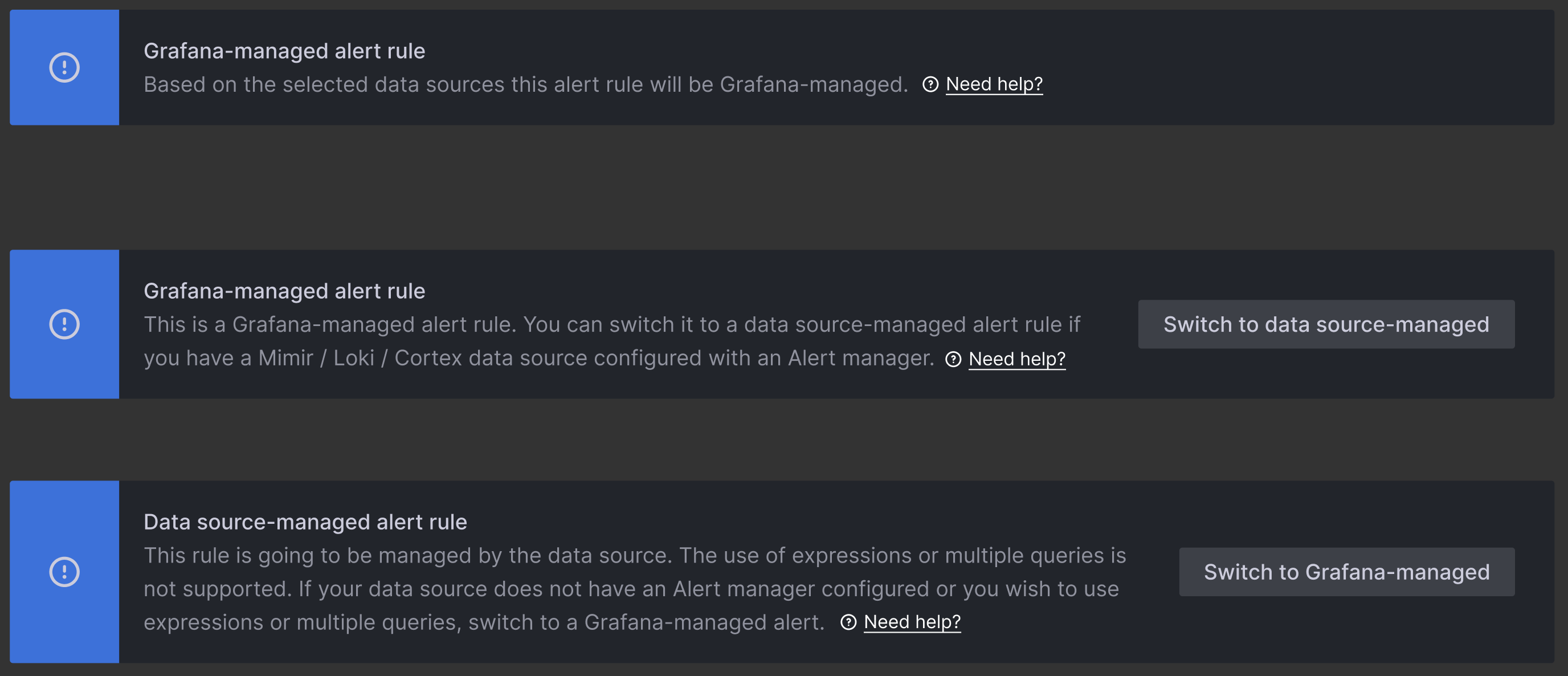This screenshot has width=1568, height=676.
Task: Click the info icon in the second banner
Action: point(64,324)
